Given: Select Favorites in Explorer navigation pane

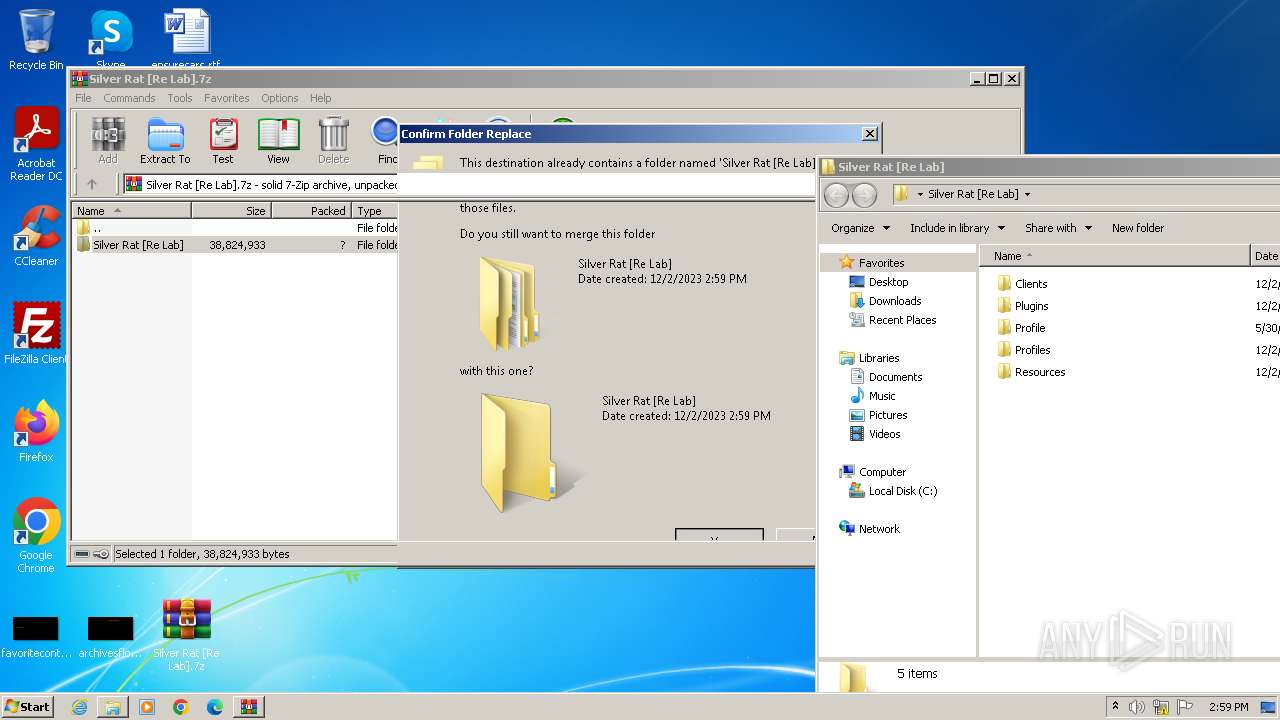Looking at the screenshot, I should (x=881, y=263).
